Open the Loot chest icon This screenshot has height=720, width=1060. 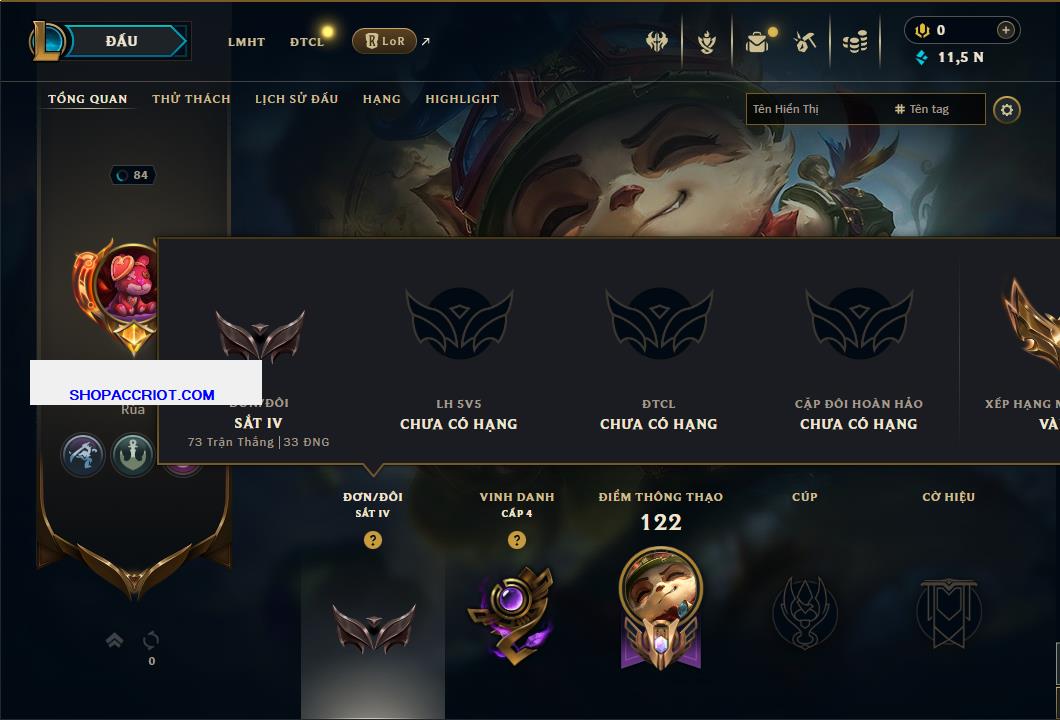coord(758,43)
